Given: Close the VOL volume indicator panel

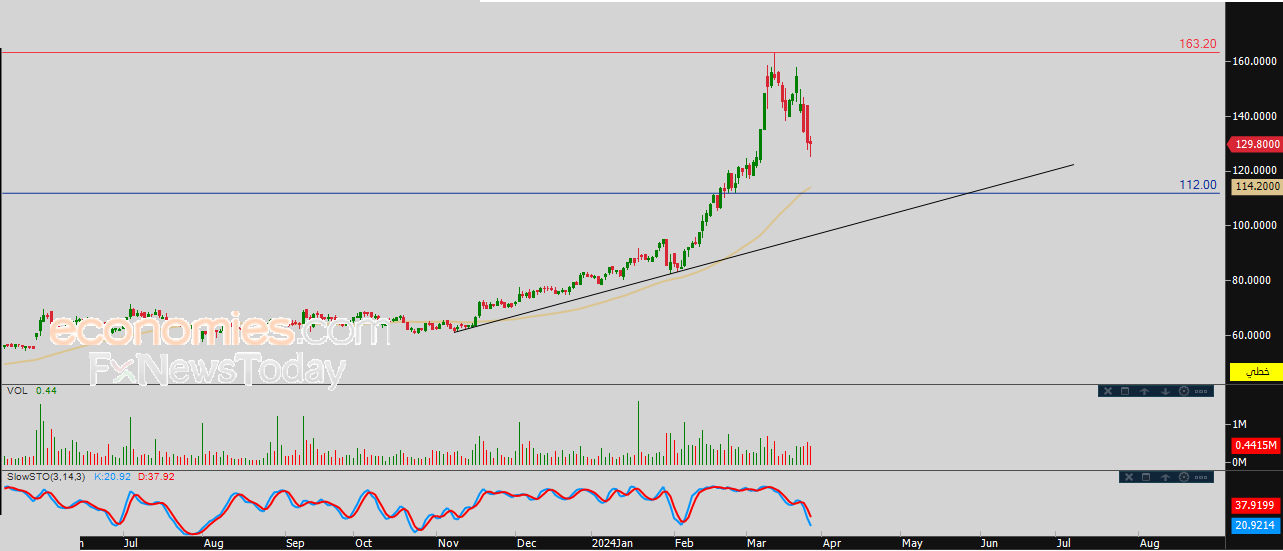Looking at the screenshot, I should tap(1108, 391).
